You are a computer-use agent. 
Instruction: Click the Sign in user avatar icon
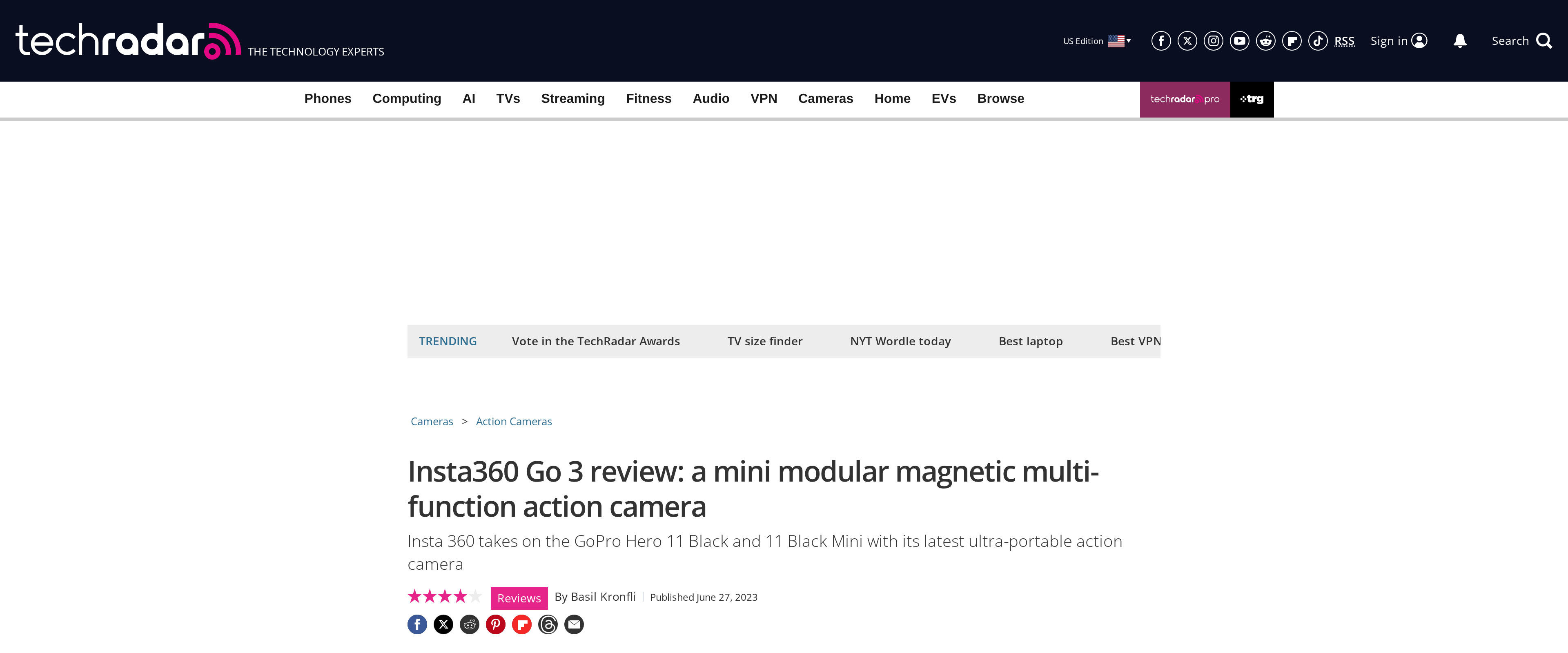1419,41
